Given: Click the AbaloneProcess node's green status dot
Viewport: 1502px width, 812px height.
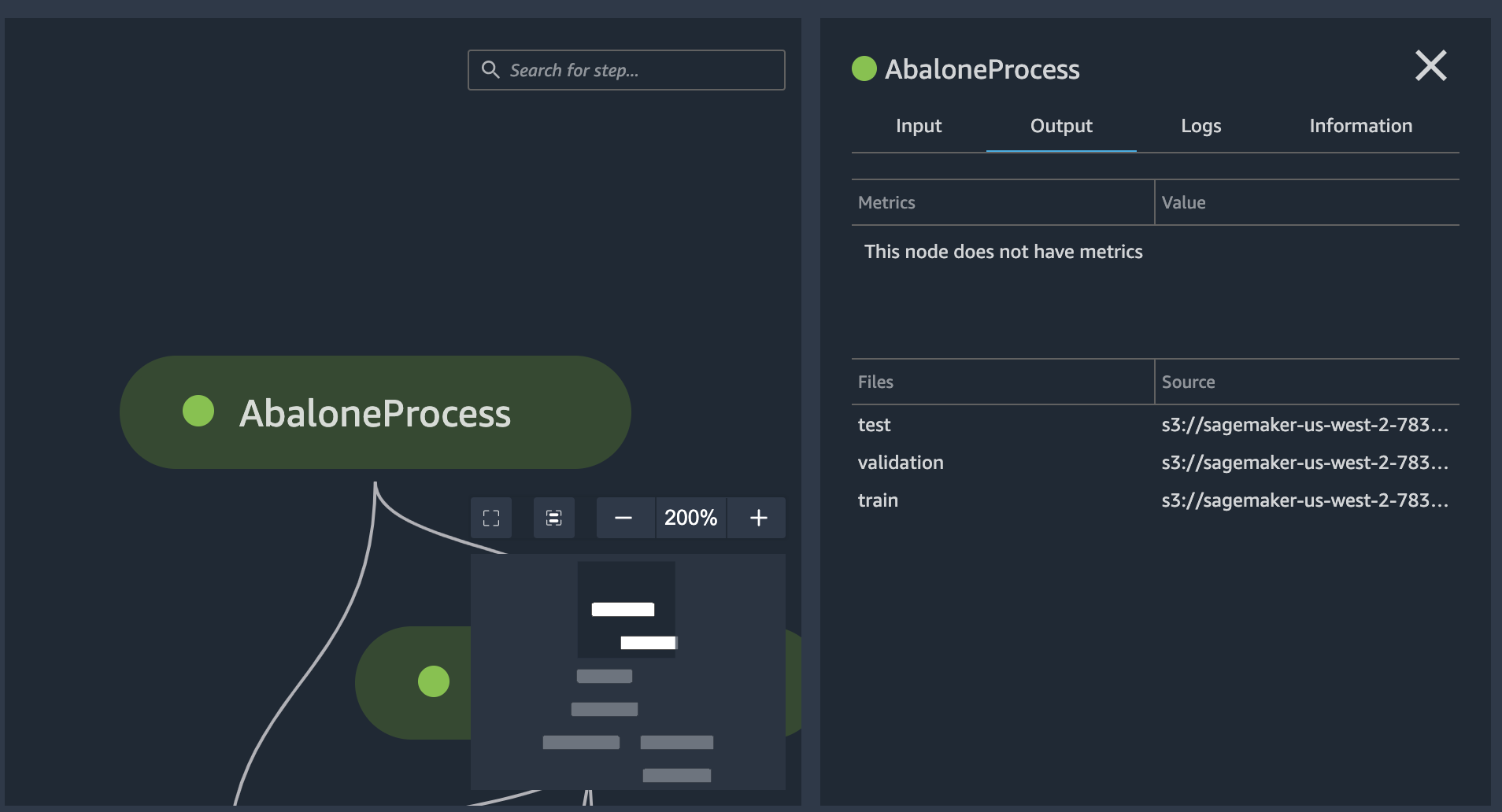Looking at the screenshot, I should pyautogui.click(x=198, y=411).
